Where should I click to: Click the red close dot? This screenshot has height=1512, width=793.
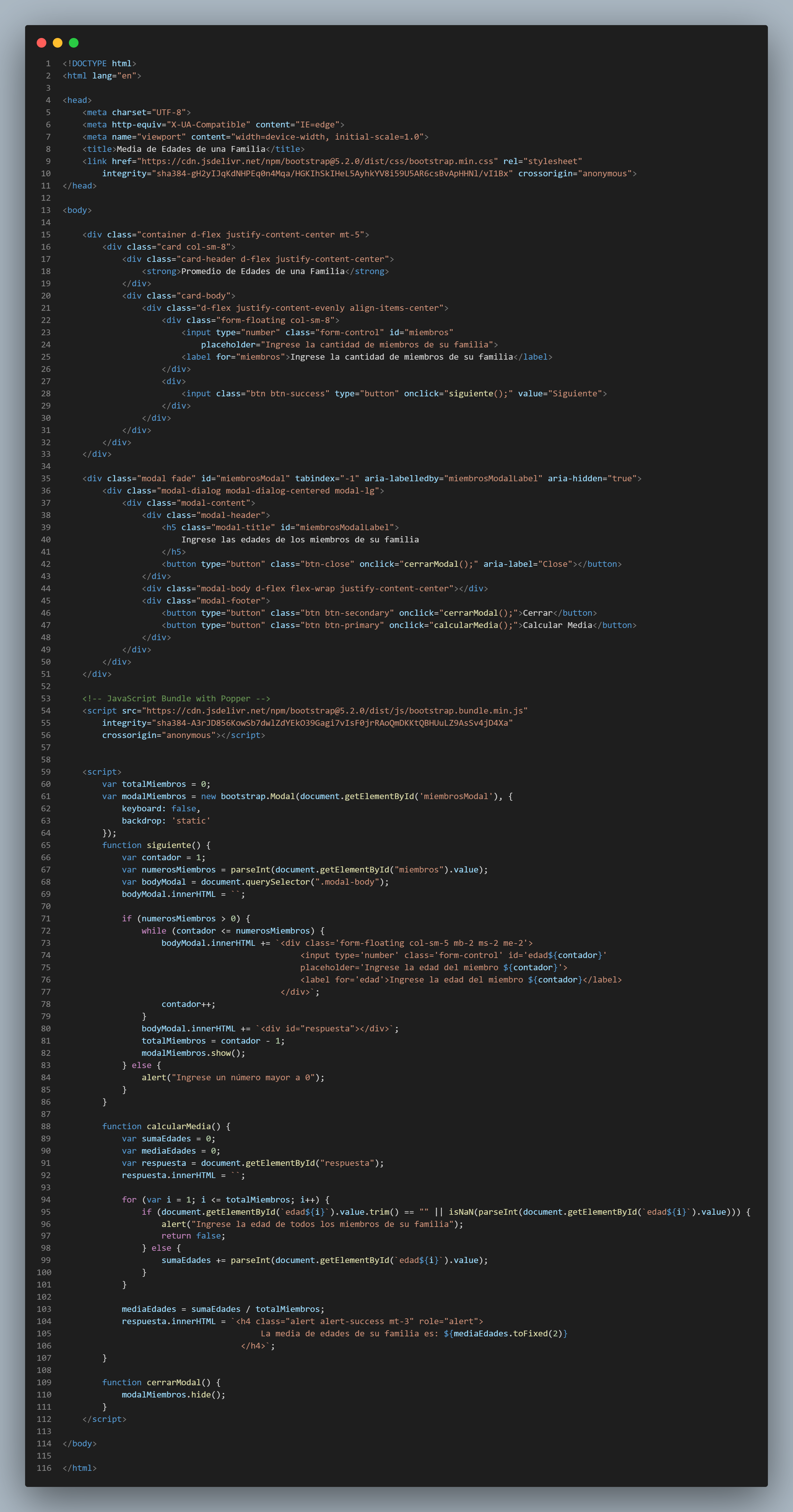(x=41, y=42)
